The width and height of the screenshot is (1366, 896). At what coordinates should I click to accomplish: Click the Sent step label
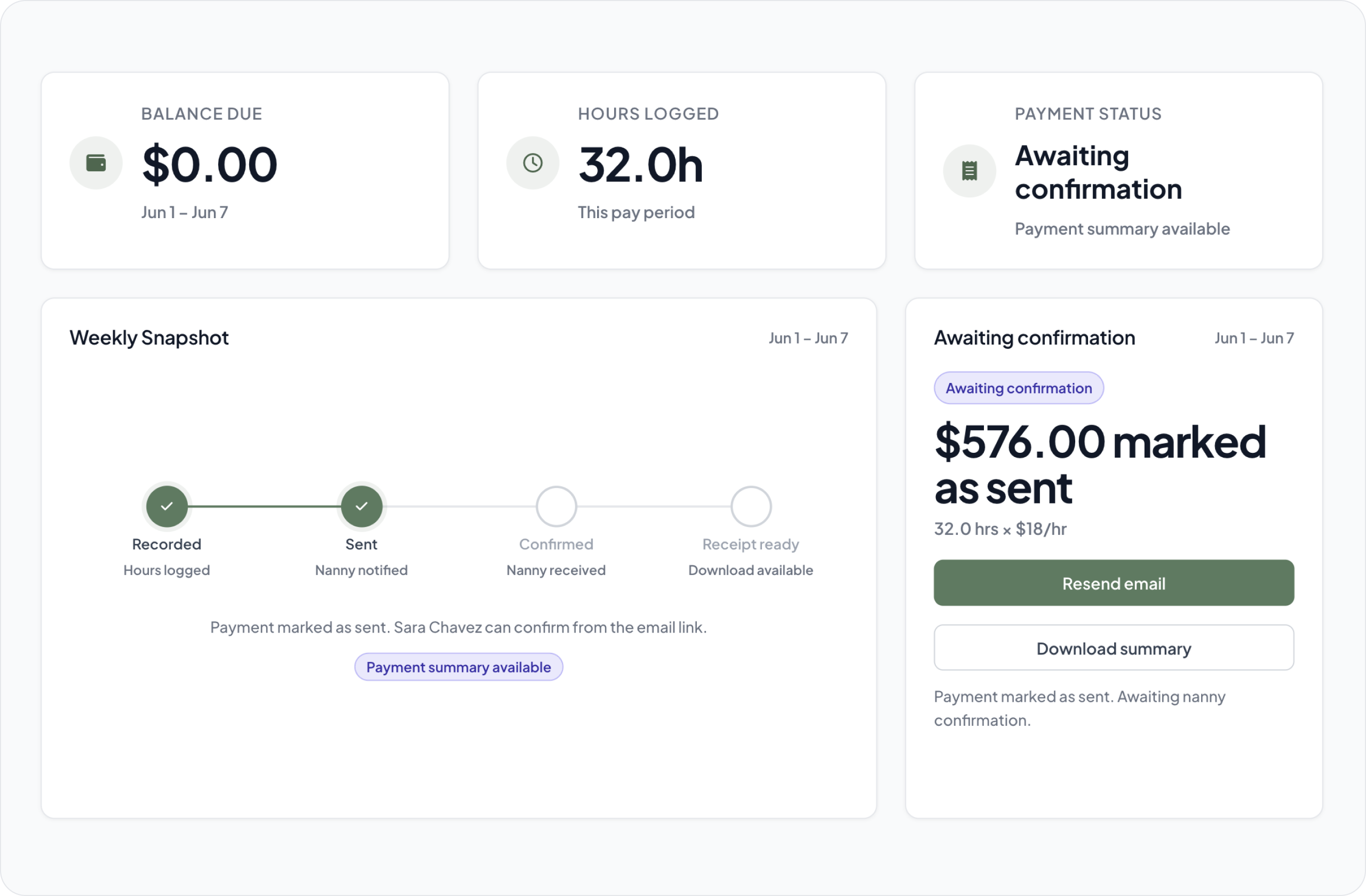(362, 545)
